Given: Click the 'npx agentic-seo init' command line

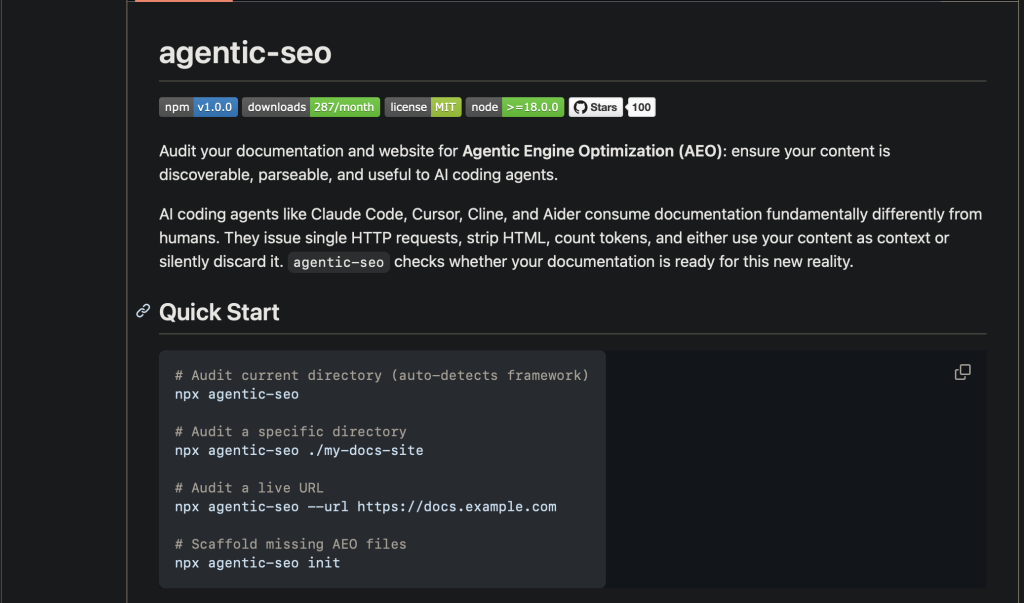Looking at the screenshot, I should pos(257,563).
